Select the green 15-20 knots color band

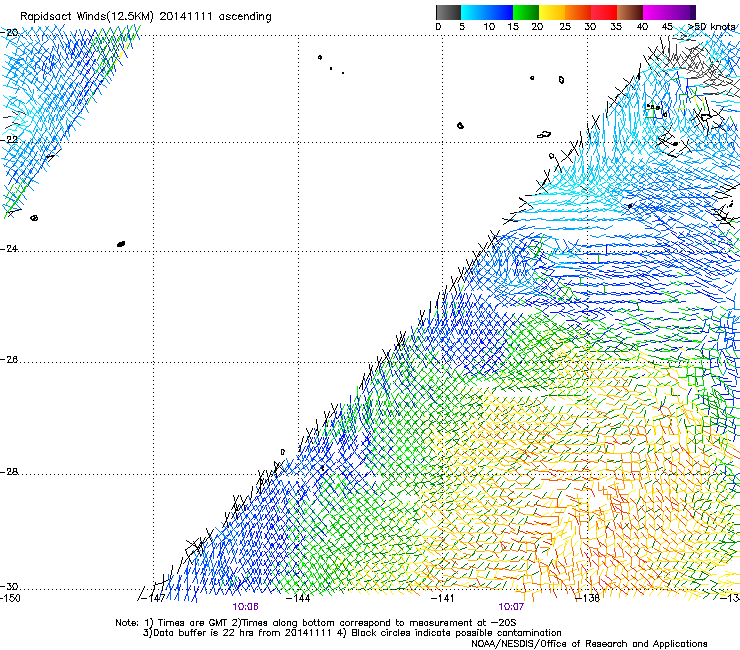pos(526,12)
